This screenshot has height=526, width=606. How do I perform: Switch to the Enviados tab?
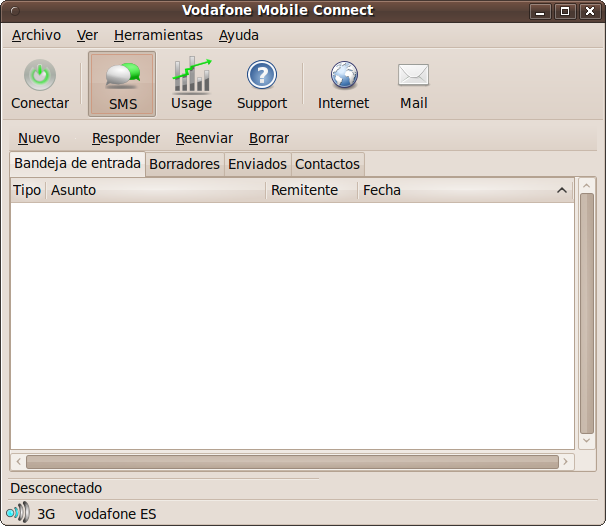pos(257,164)
